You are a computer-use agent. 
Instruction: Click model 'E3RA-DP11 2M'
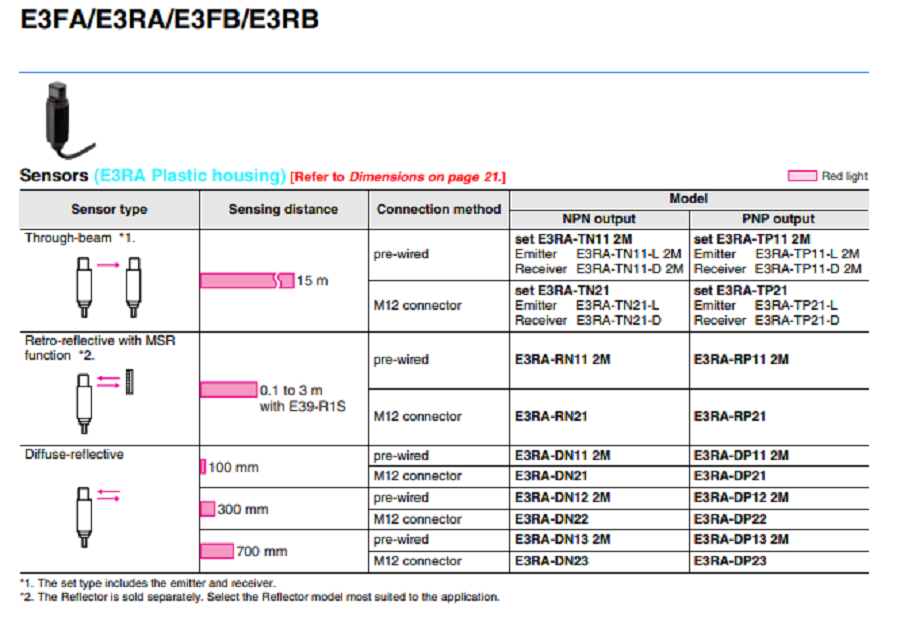[741, 455]
